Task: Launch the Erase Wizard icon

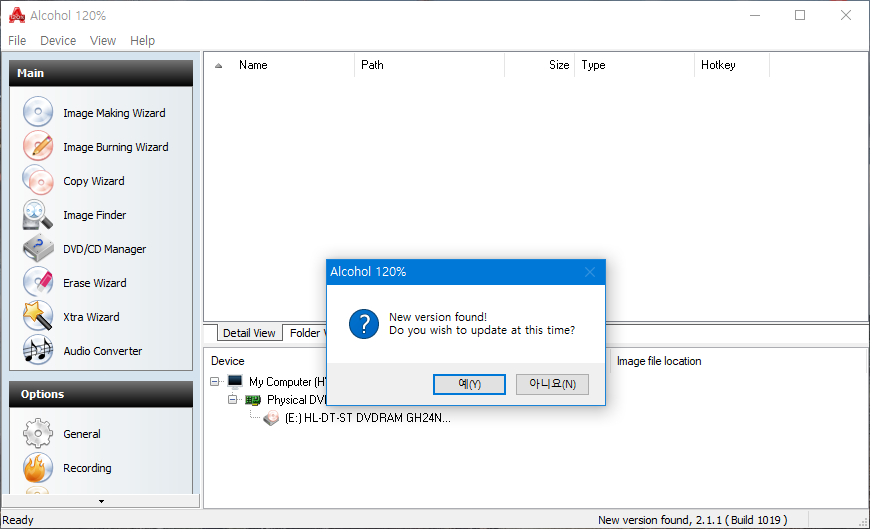Action: 38,283
